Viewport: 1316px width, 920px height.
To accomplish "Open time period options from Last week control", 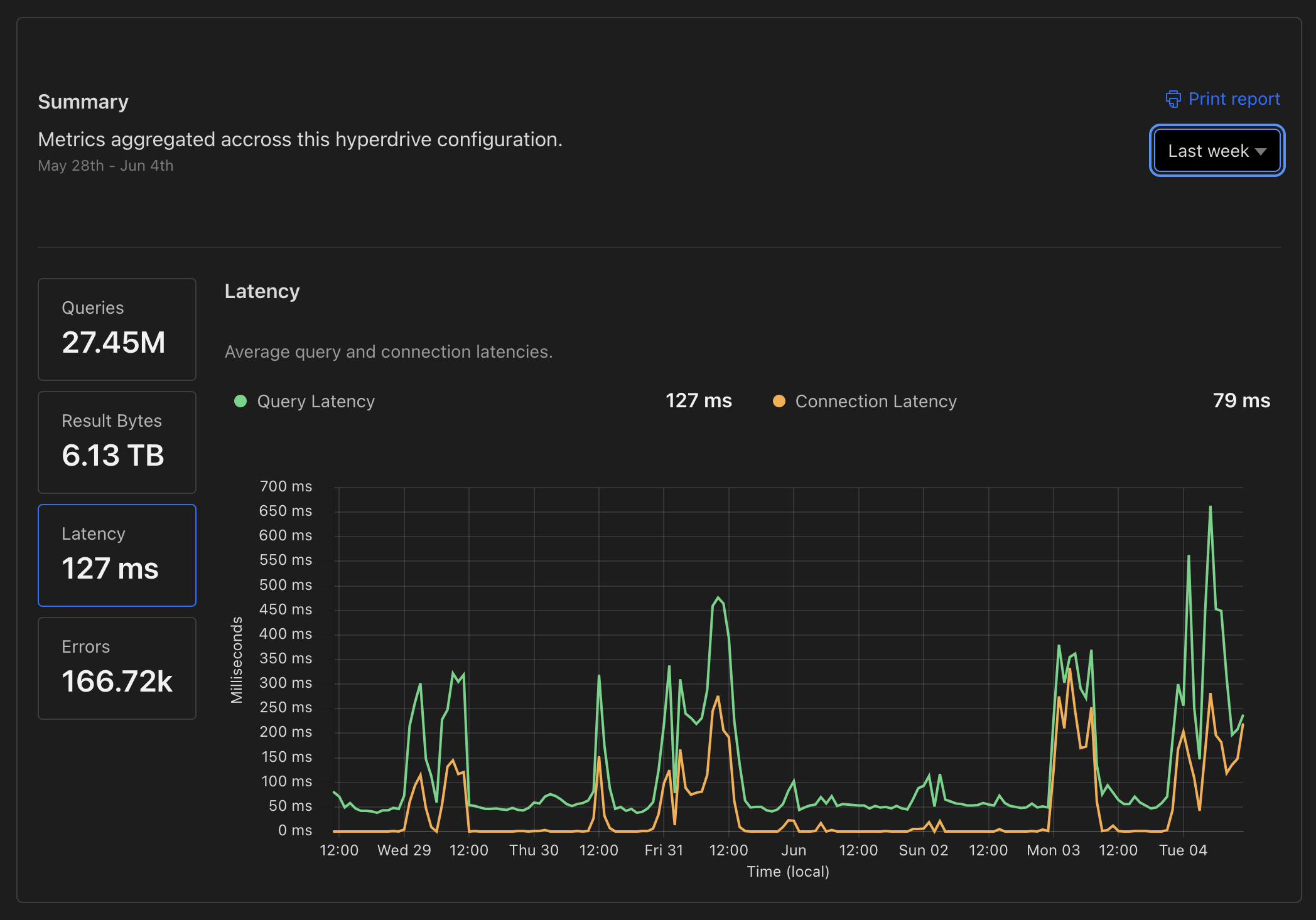I will tap(1216, 151).
